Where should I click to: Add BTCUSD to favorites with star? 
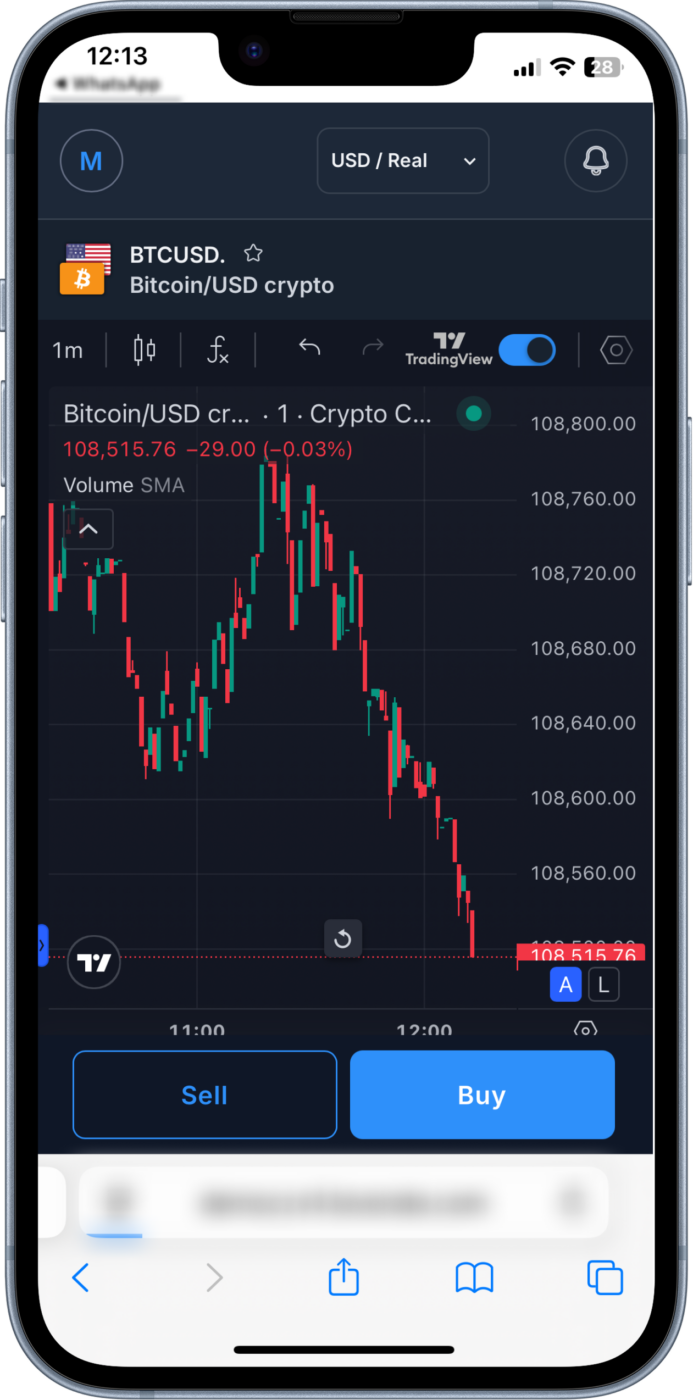254,253
